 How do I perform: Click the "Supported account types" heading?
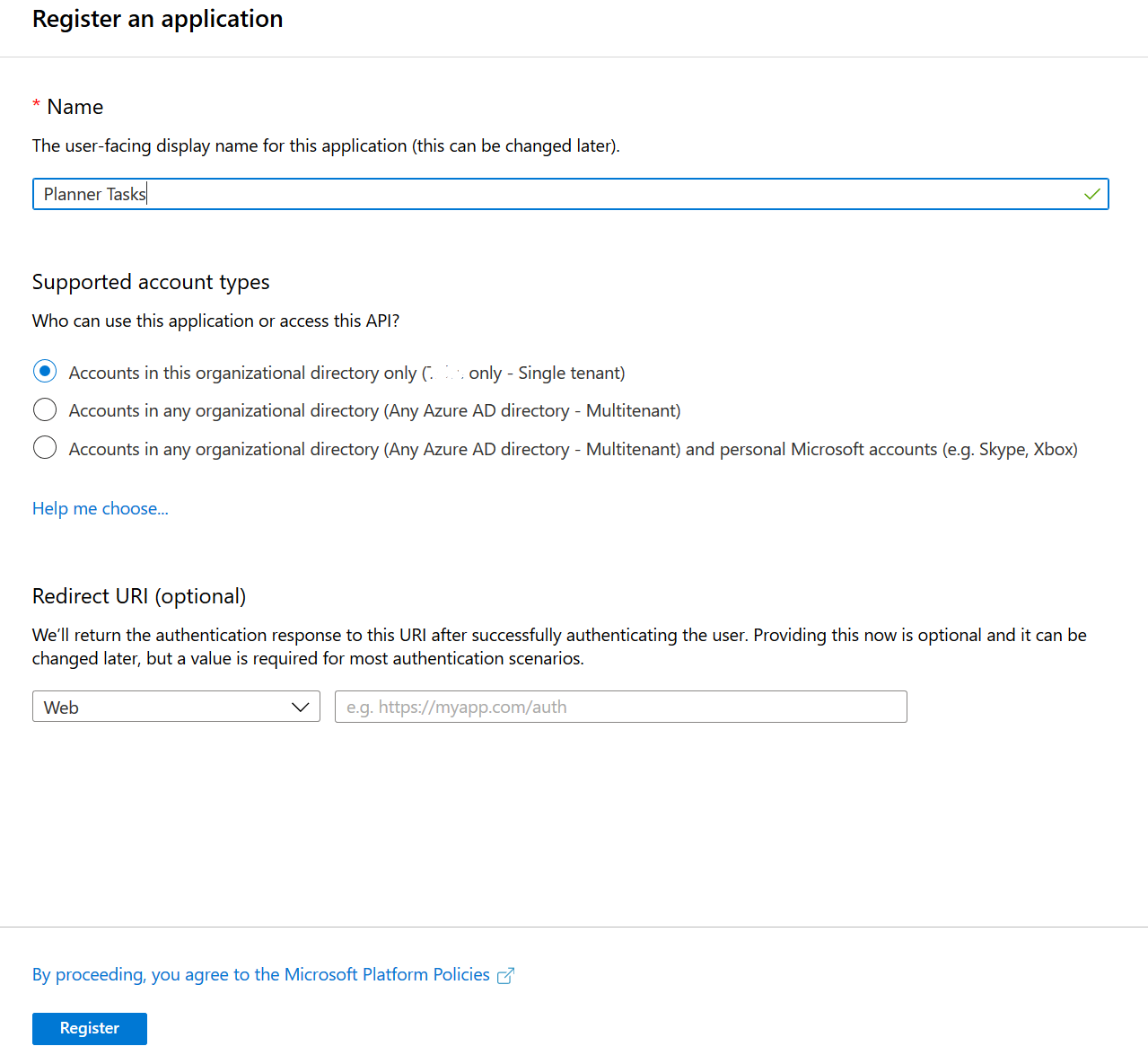(151, 282)
